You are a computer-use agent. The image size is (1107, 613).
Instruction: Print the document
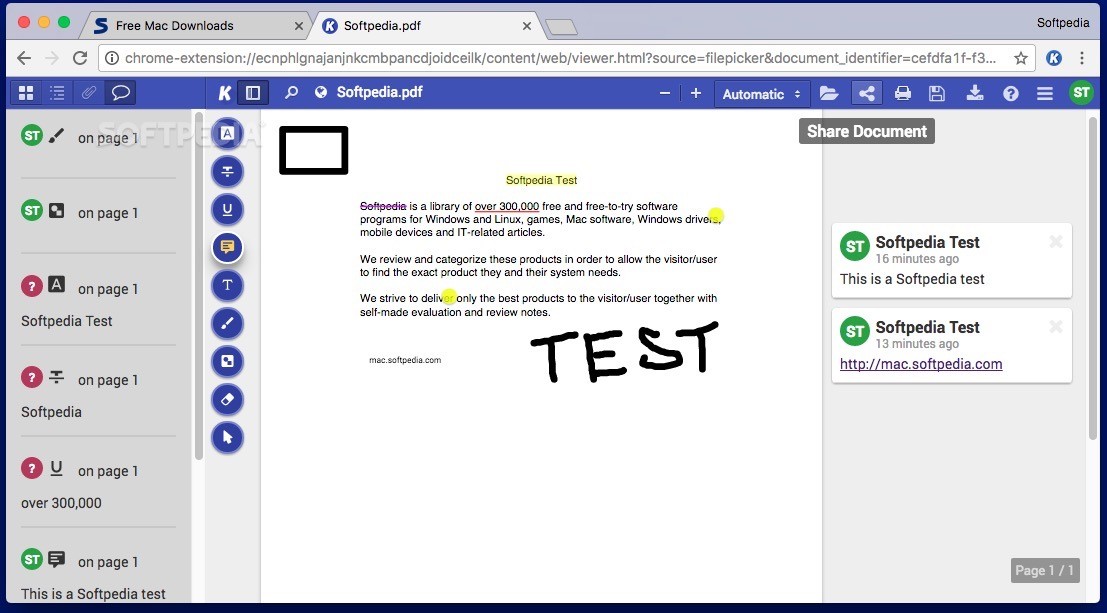(902, 93)
